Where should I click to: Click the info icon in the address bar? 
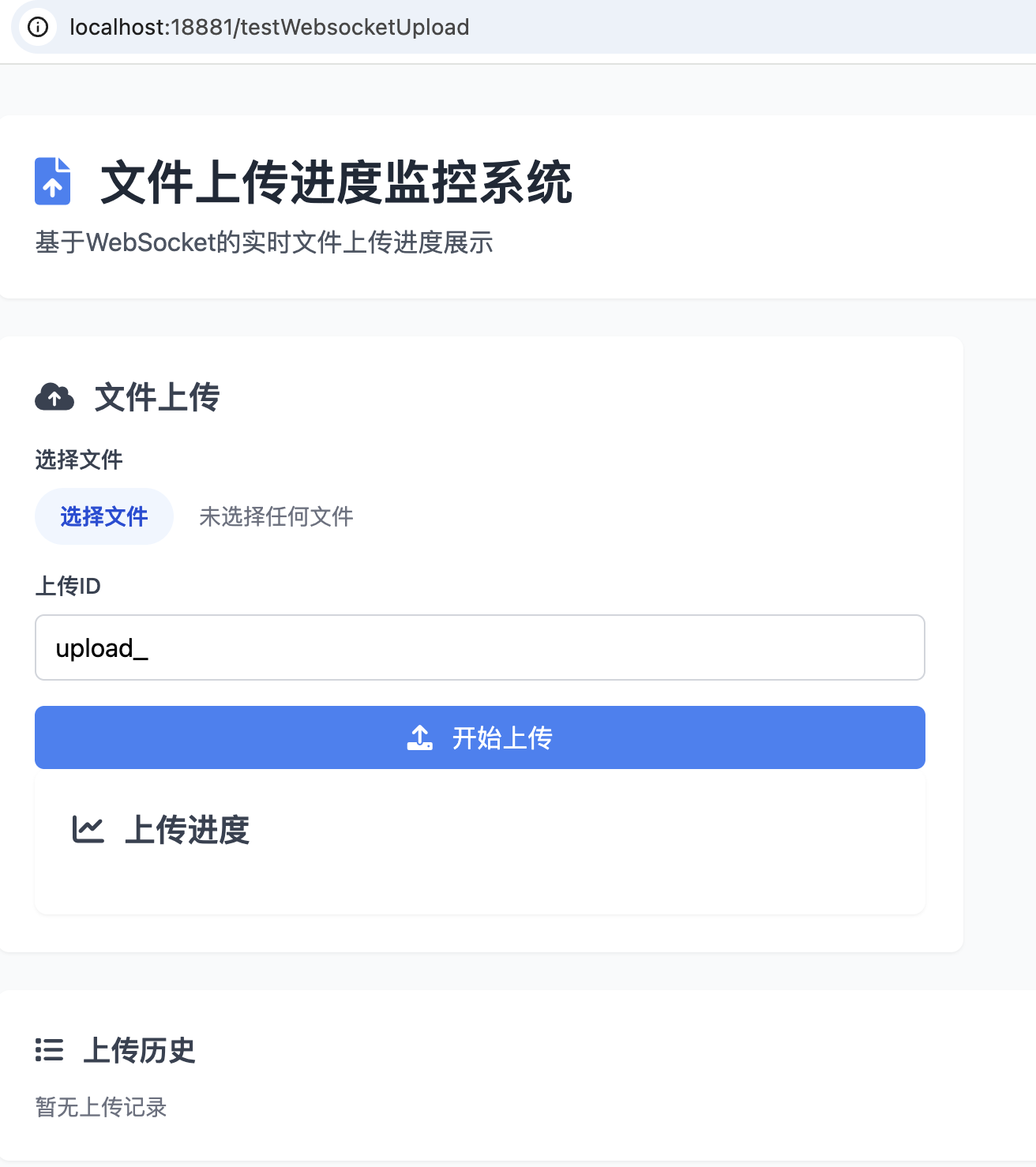pos(37,28)
